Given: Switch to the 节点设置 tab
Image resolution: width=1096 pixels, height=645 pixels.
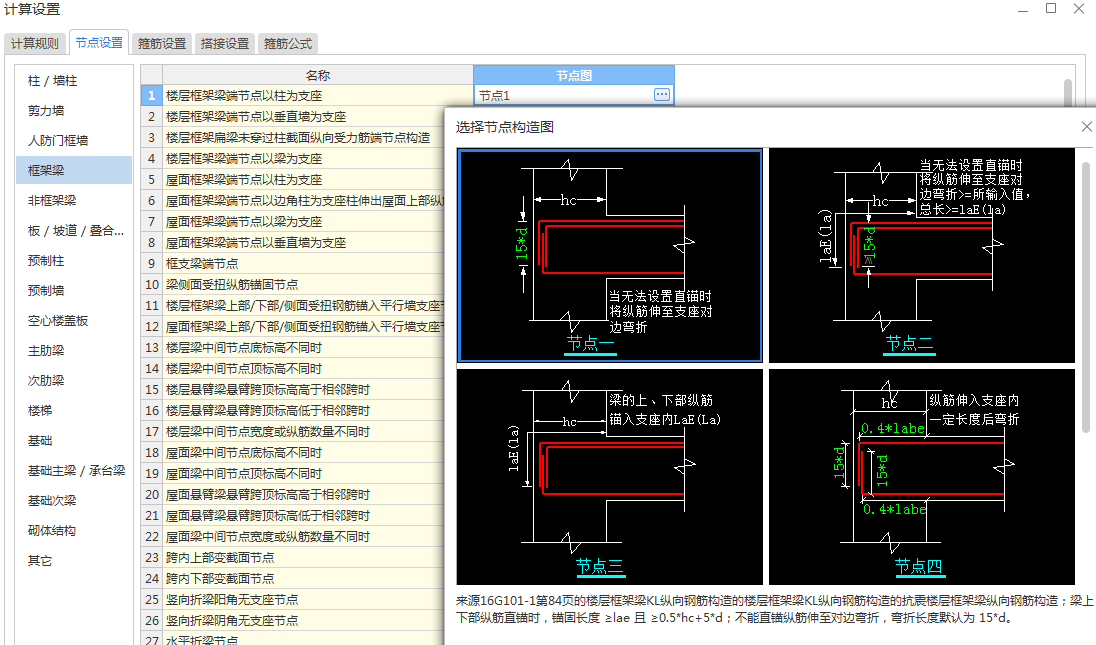Looking at the screenshot, I should 99,43.
